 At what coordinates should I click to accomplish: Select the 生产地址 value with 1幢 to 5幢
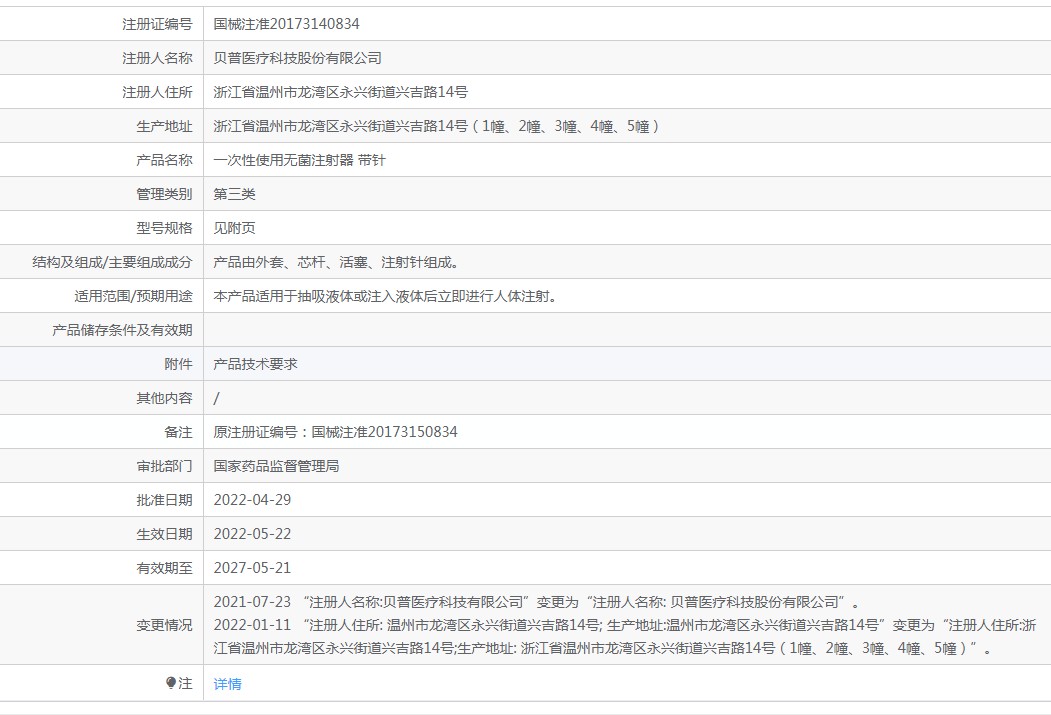point(436,126)
